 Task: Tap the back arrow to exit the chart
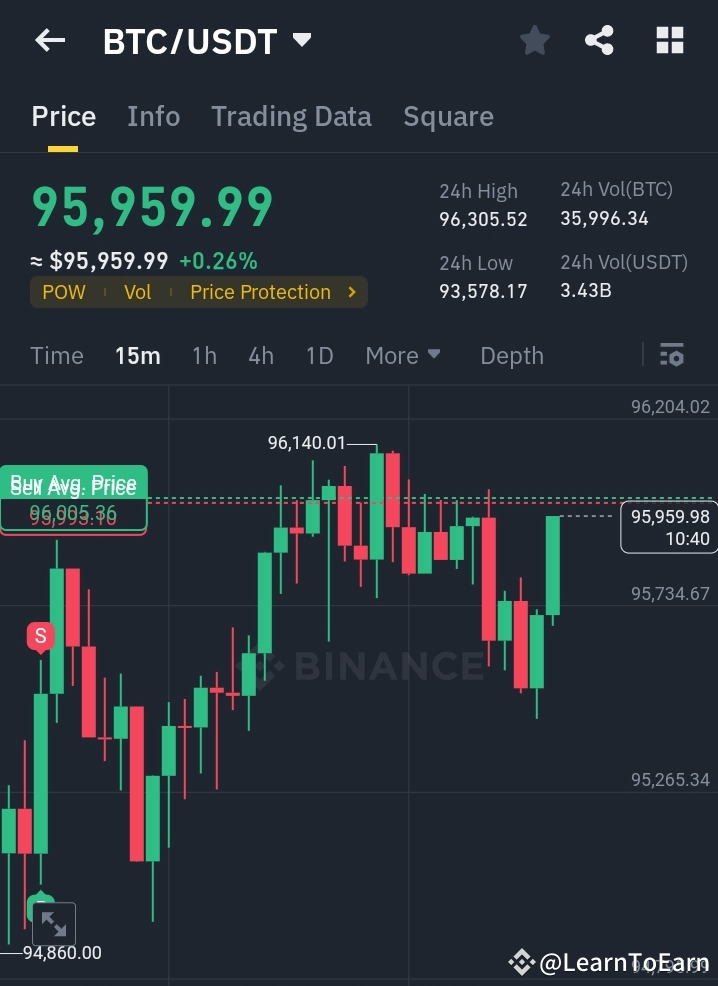click(x=49, y=40)
